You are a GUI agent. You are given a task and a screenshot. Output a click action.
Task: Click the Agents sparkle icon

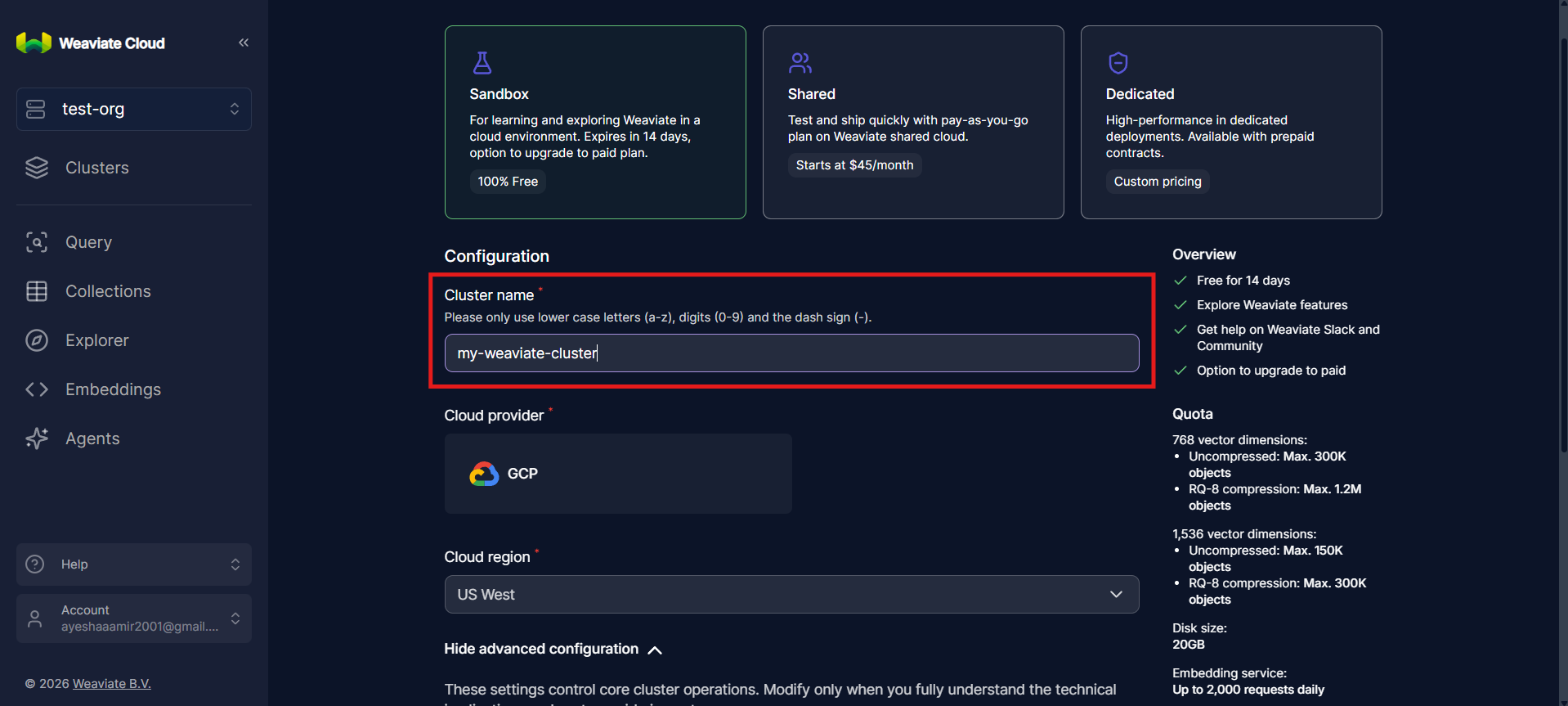click(x=37, y=438)
